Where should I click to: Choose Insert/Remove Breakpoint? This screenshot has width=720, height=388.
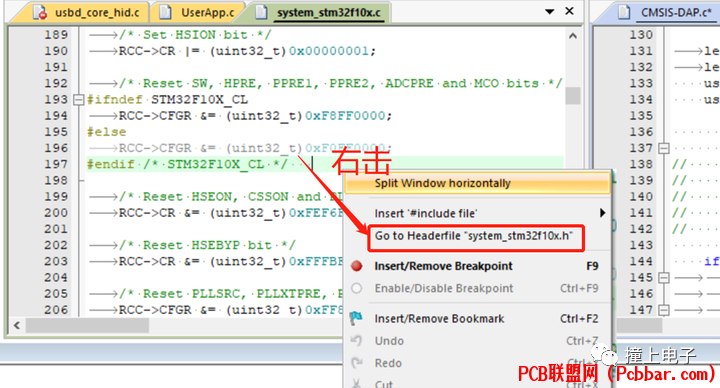478,266
